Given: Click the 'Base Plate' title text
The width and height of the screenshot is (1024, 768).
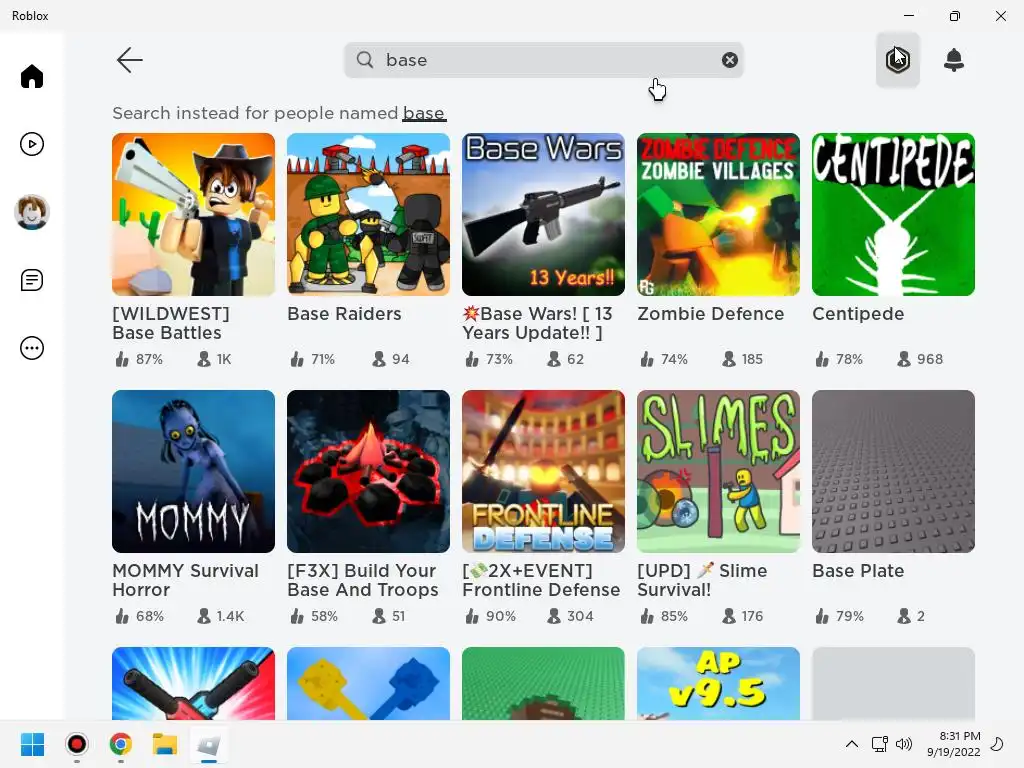Looking at the screenshot, I should [858, 571].
